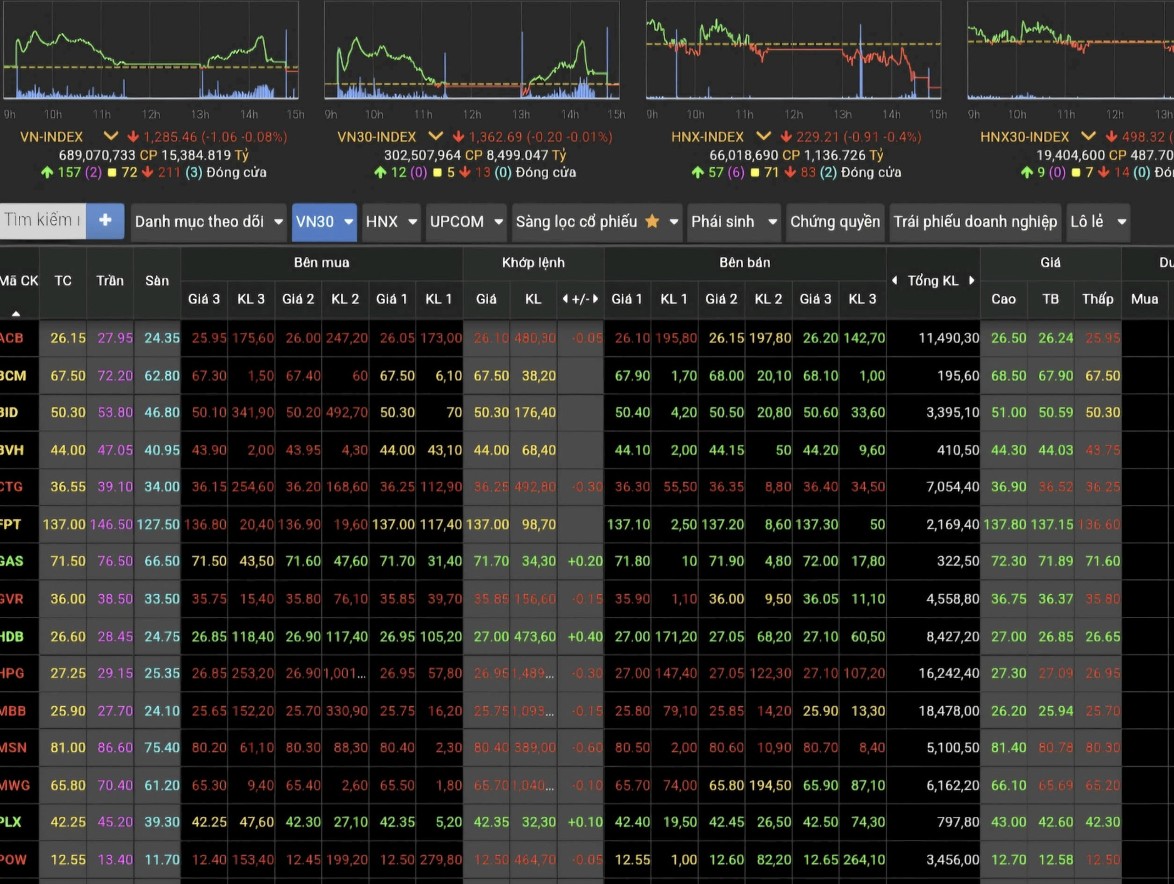This screenshot has width=1174, height=884.
Task: Select the VN30 list tab
Action: tap(324, 221)
